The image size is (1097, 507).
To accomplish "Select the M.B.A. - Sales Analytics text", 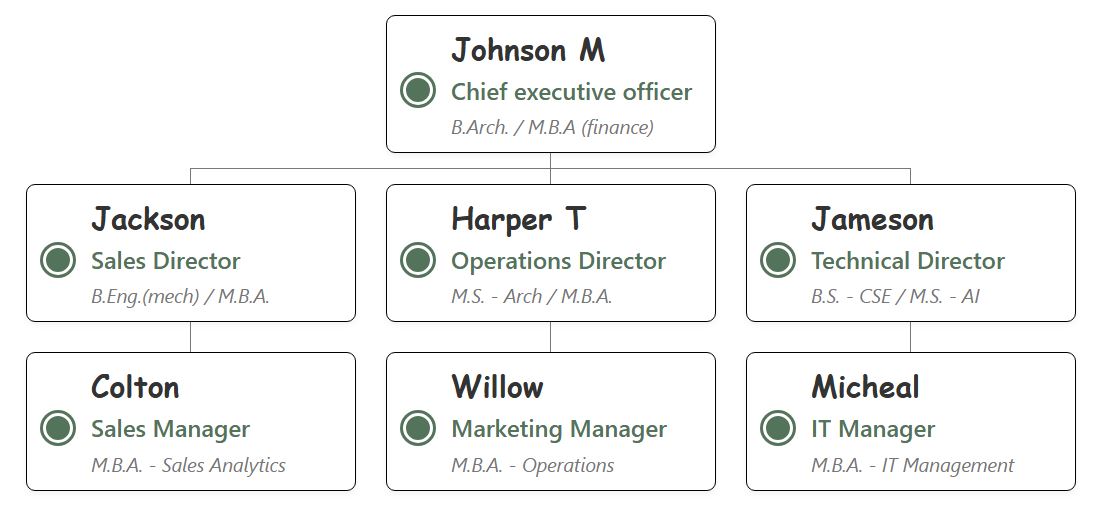I will click(x=188, y=465).
